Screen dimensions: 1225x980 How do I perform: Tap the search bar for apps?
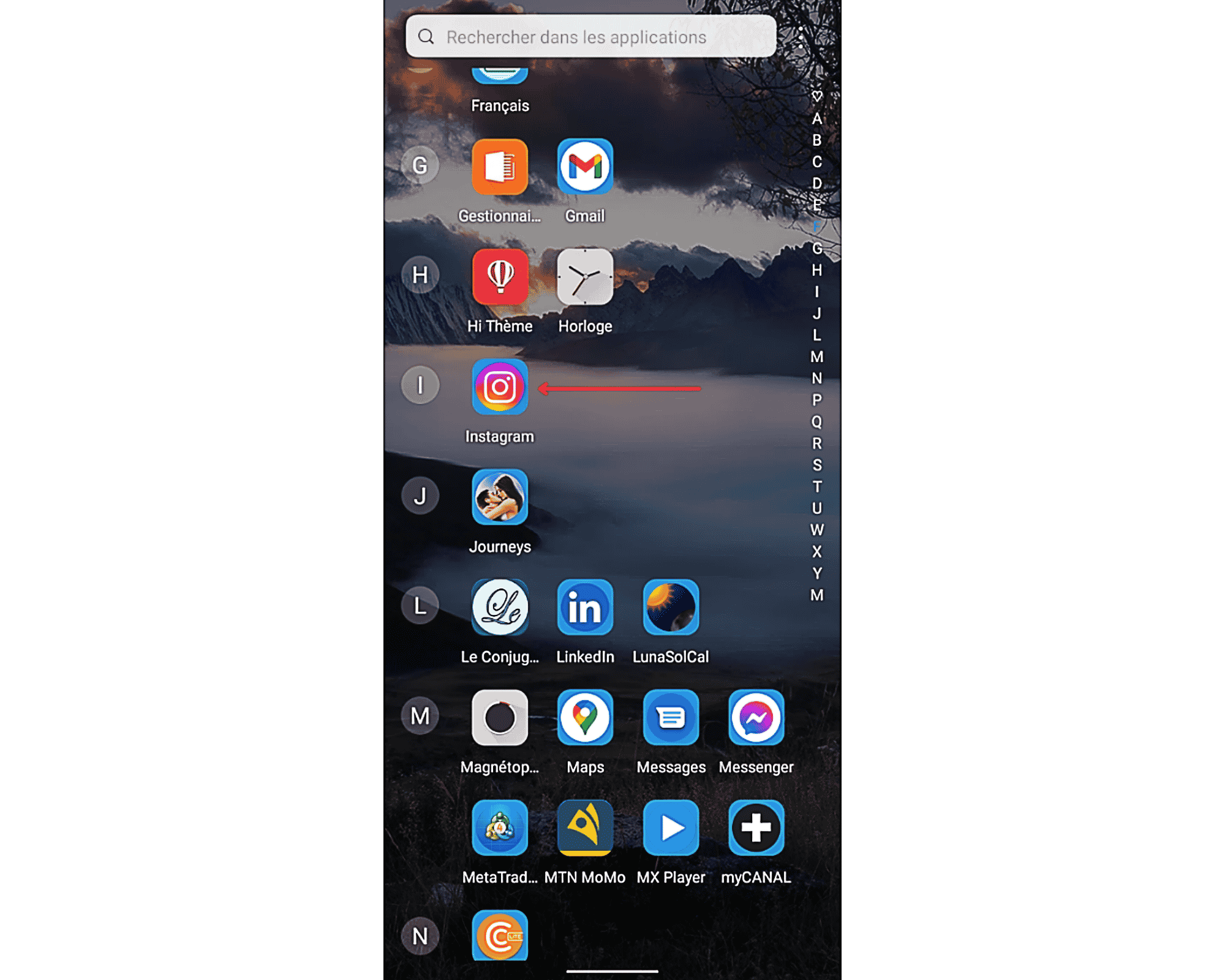(590, 37)
